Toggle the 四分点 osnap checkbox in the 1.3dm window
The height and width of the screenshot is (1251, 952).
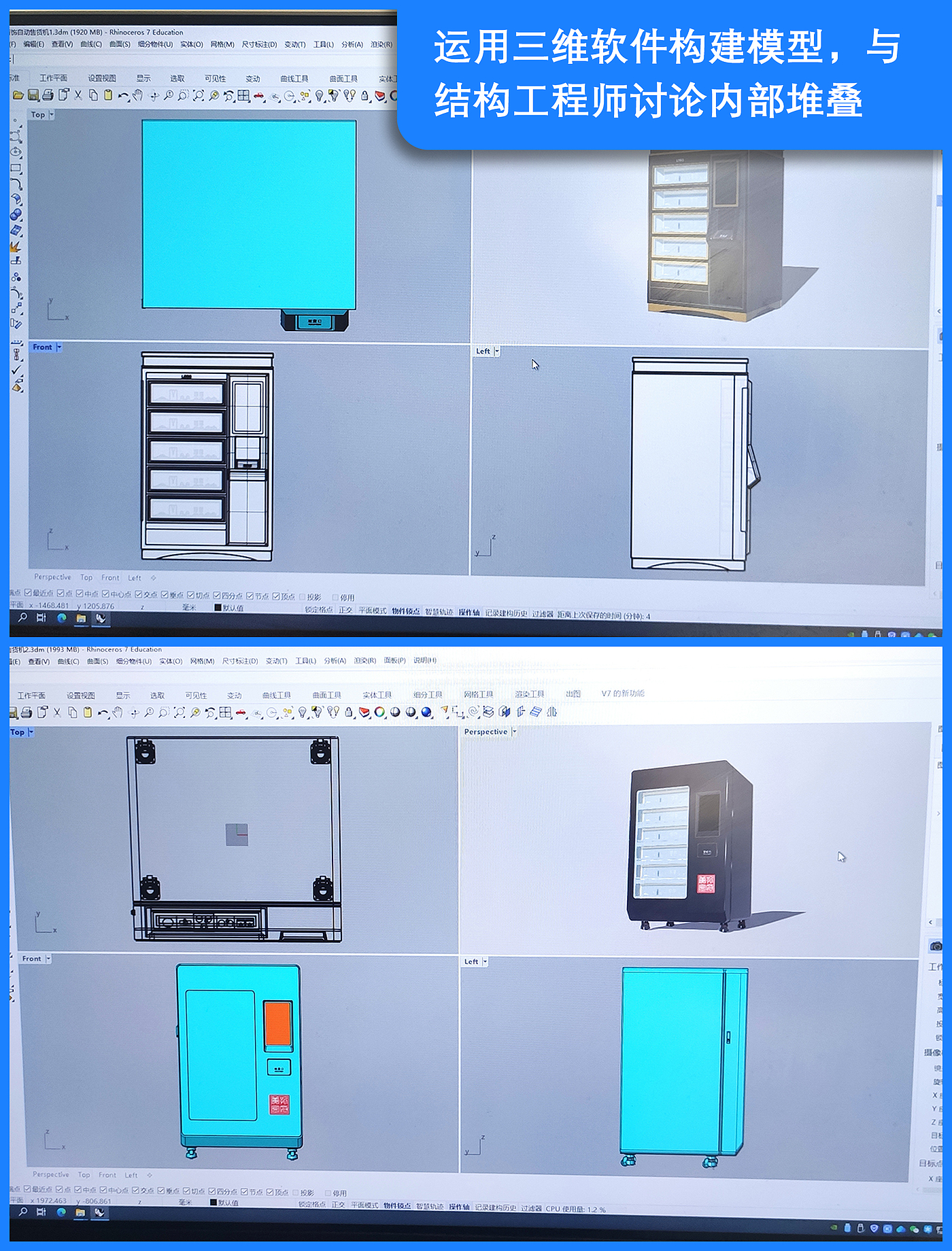point(217,596)
